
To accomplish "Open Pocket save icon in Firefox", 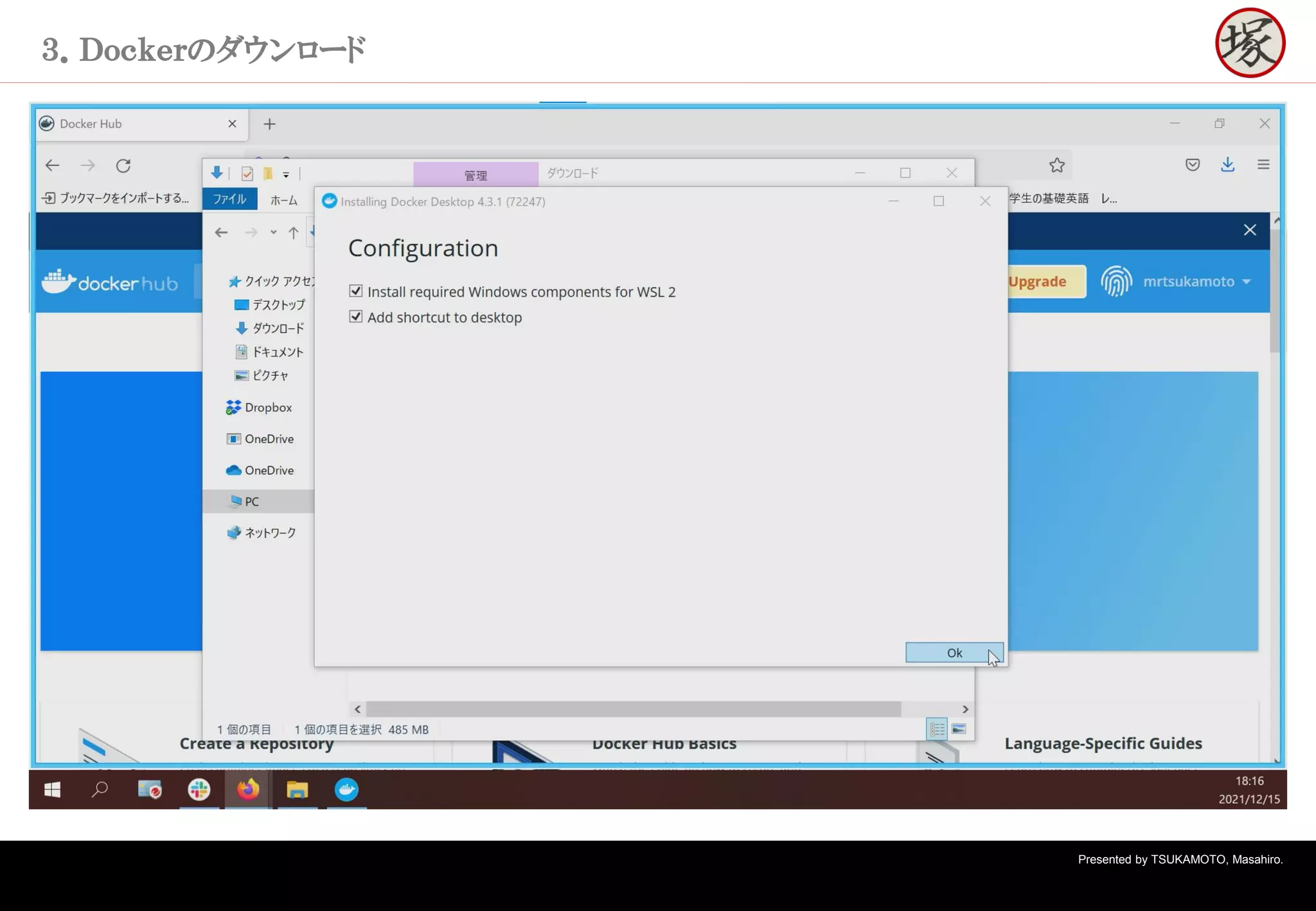I will (x=1193, y=165).
